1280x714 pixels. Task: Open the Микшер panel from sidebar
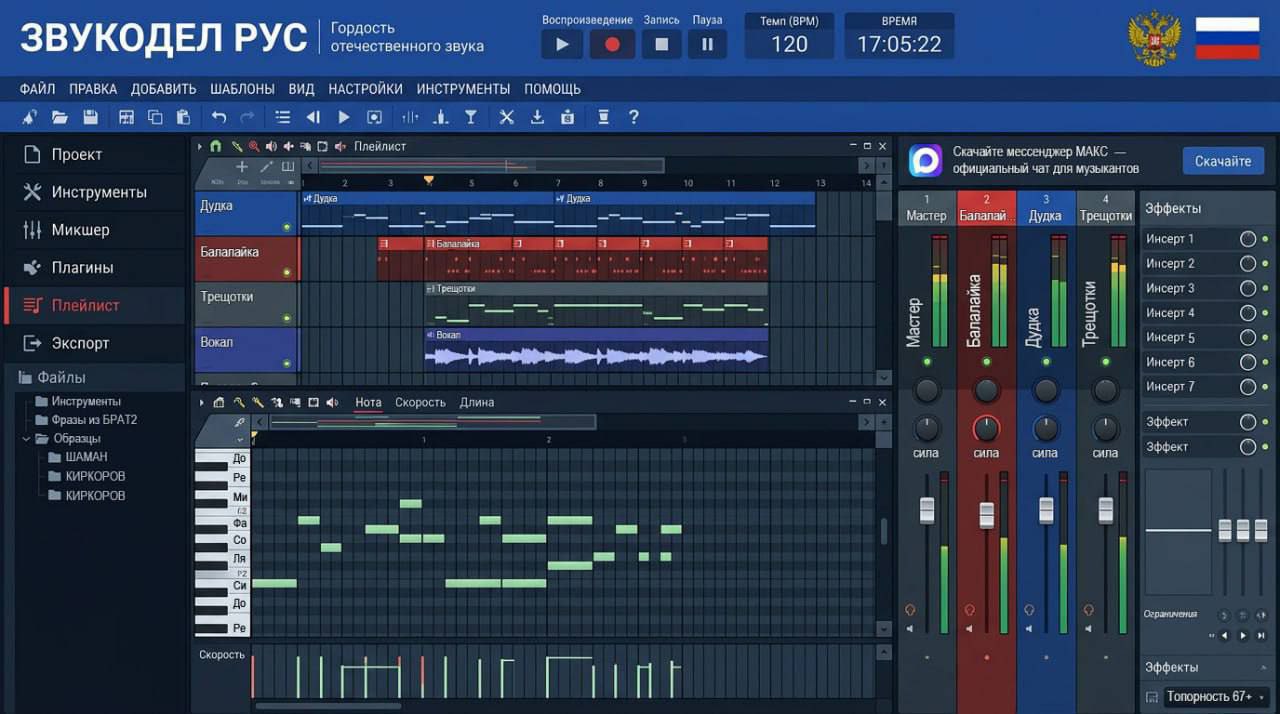tap(80, 230)
